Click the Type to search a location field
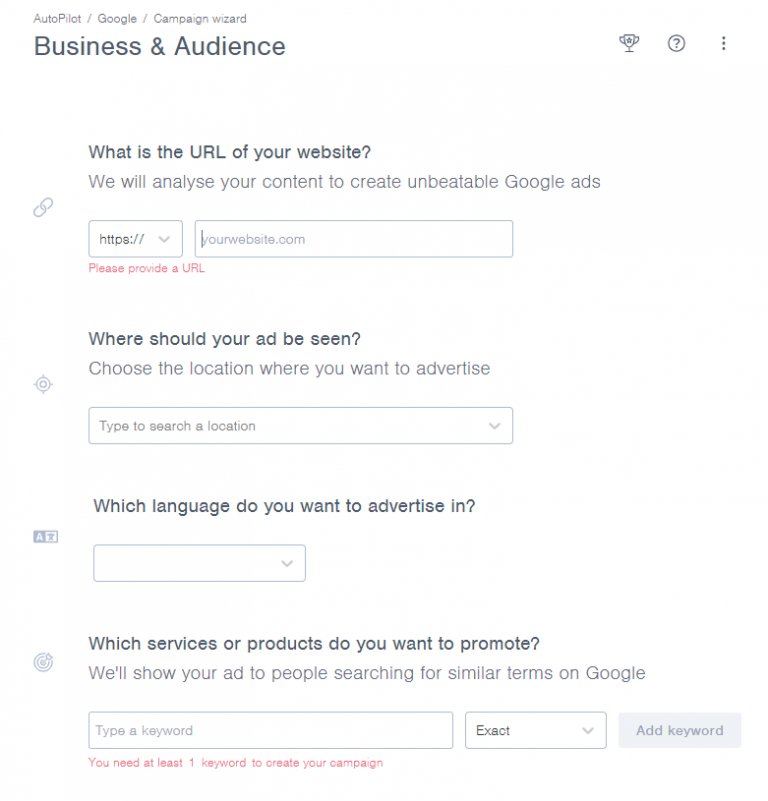768x801 pixels. 280,426
